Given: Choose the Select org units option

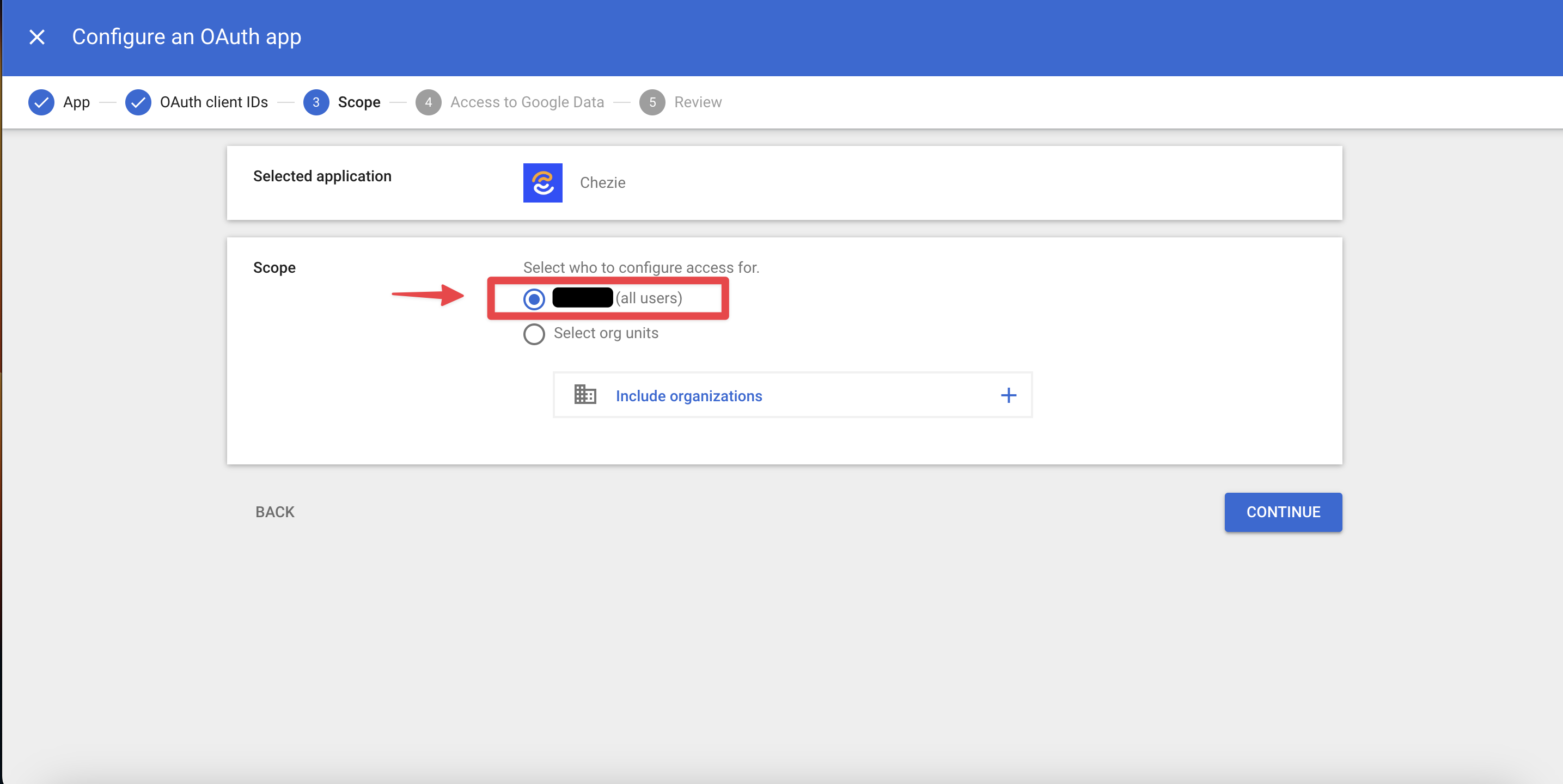Looking at the screenshot, I should [534, 334].
